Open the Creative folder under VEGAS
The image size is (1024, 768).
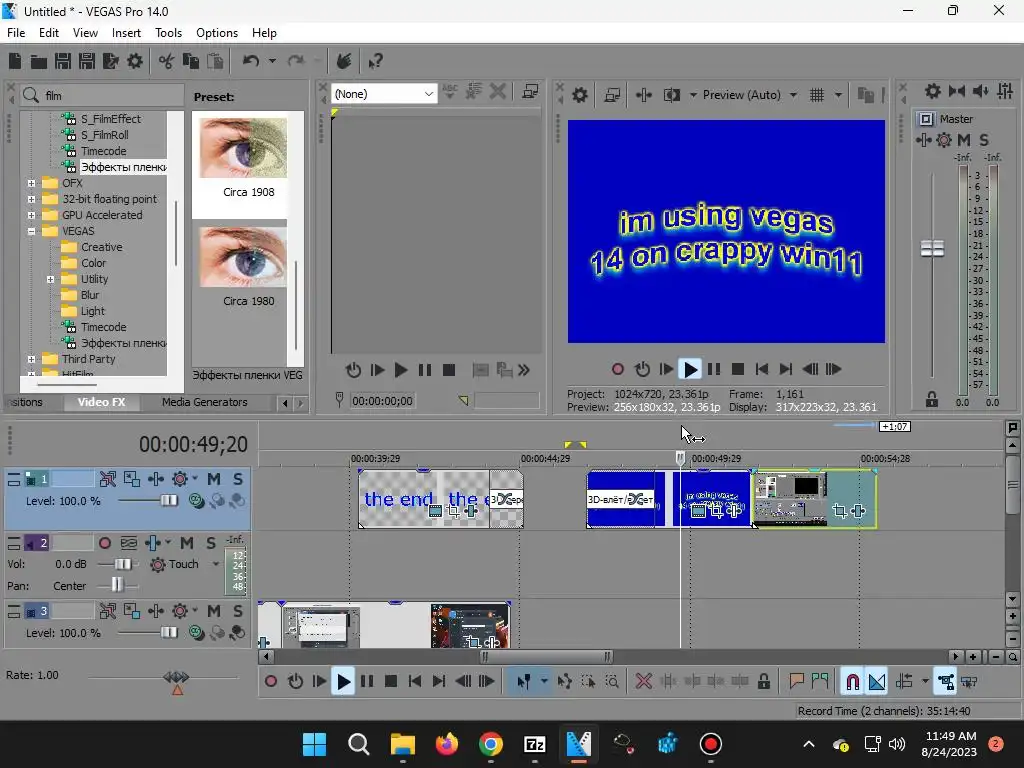click(x=101, y=248)
